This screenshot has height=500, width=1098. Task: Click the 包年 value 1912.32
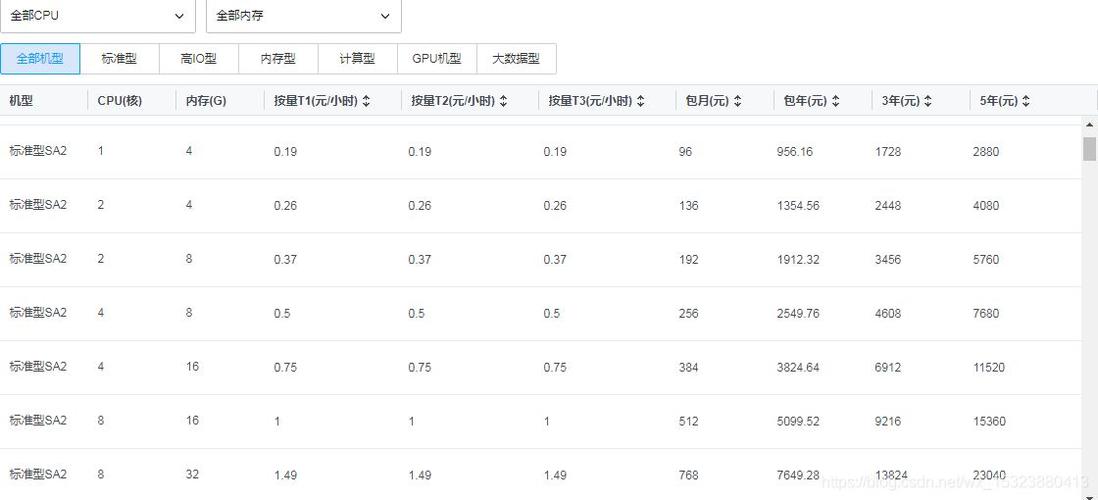pos(798,260)
